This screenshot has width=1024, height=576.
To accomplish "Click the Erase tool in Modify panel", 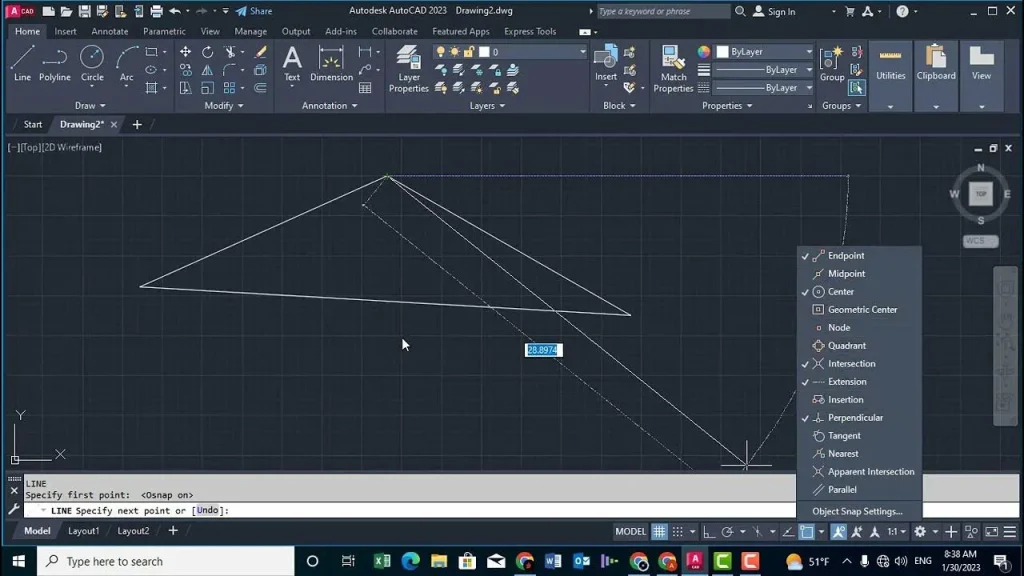I will pos(261,52).
